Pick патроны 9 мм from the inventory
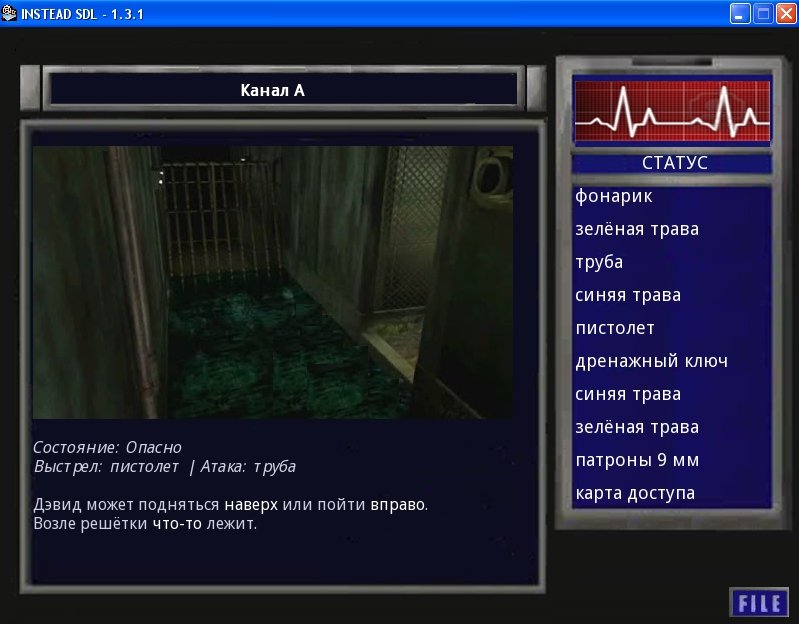Screen dimensions: 799x624 tap(637, 461)
